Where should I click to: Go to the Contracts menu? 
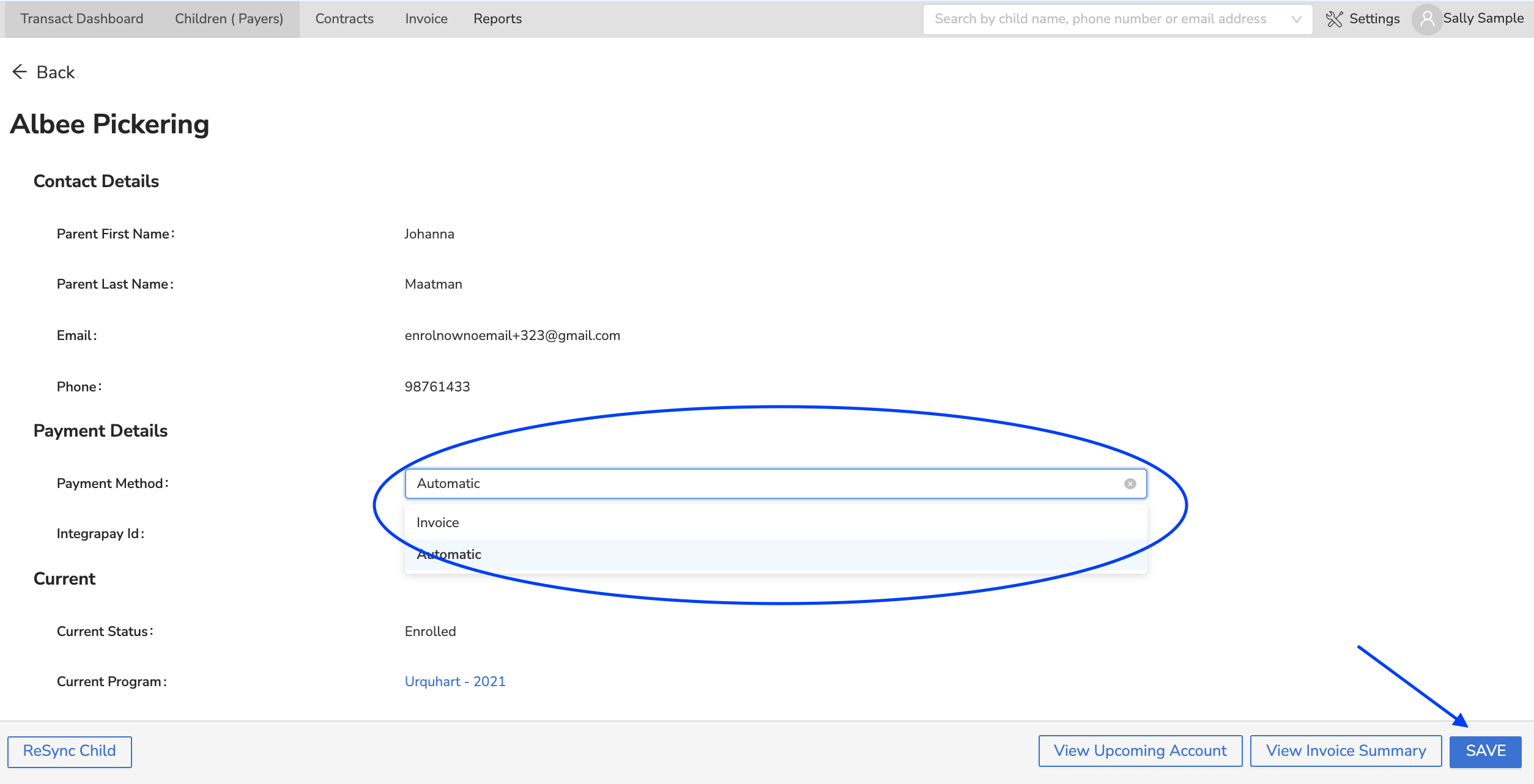click(x=344, y=19)
